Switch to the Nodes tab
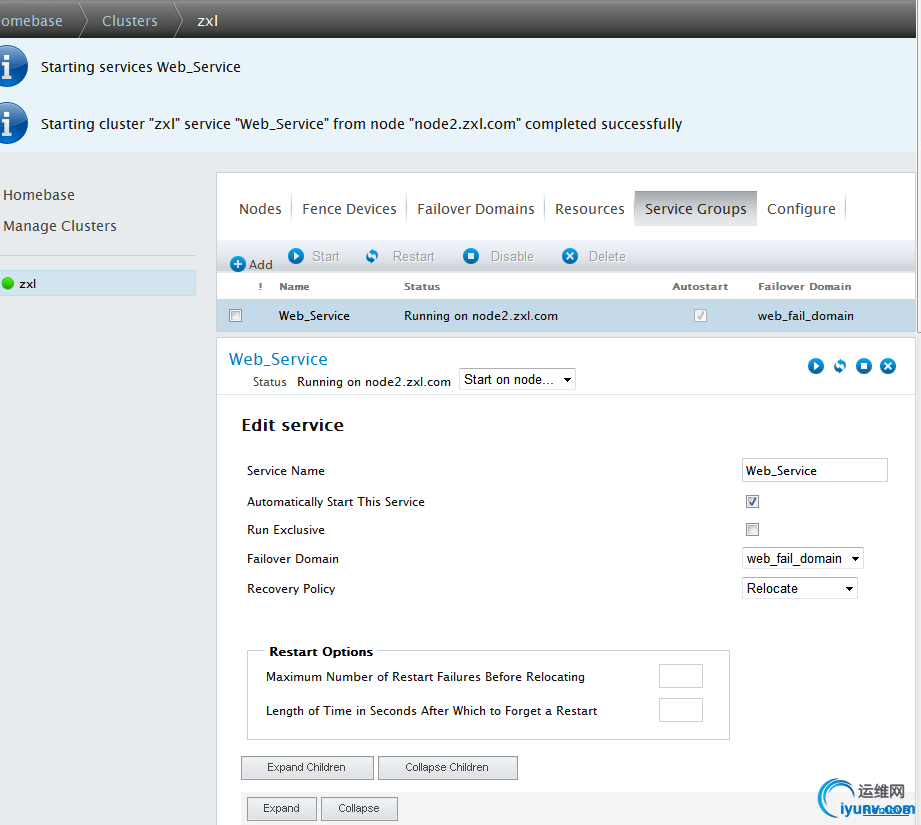 pos(260,209)
